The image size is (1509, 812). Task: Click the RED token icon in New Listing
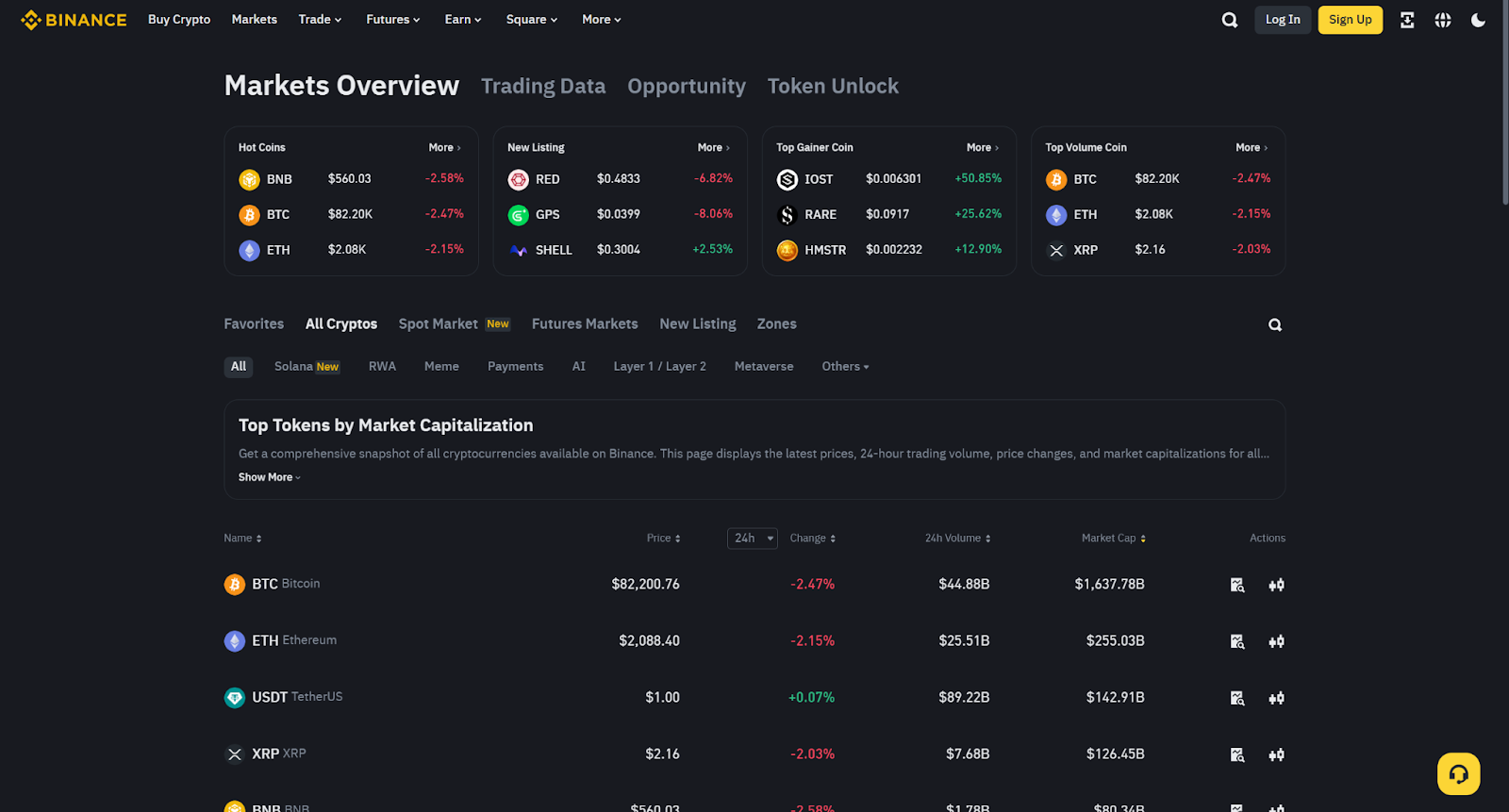[518, 179]
